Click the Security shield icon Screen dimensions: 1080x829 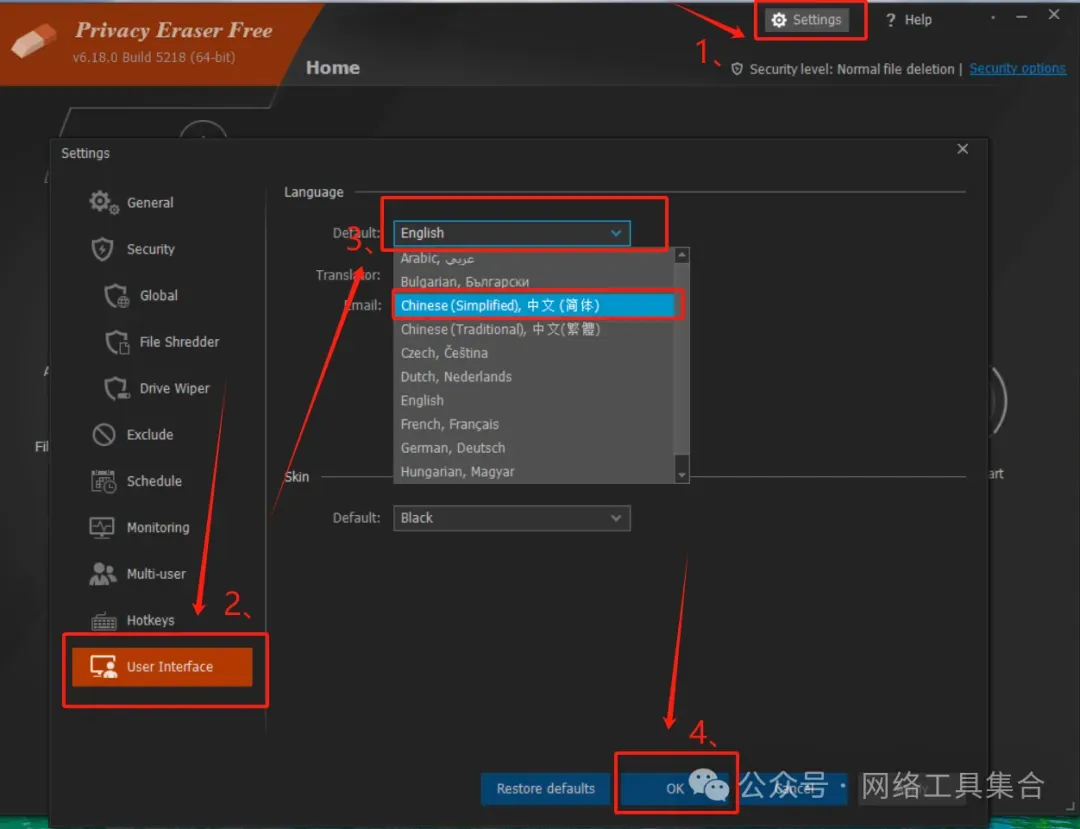tap(103, 249)
